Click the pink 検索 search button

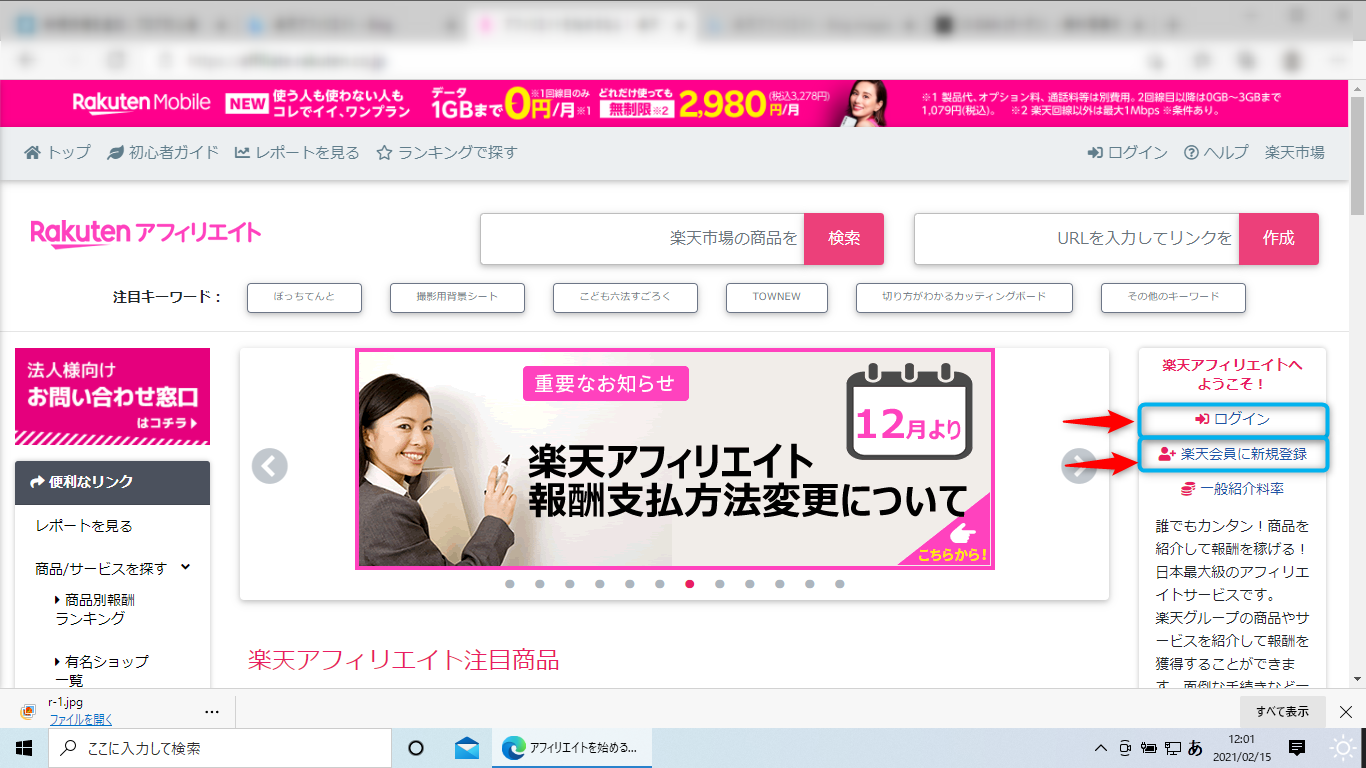tap(844, 239)
